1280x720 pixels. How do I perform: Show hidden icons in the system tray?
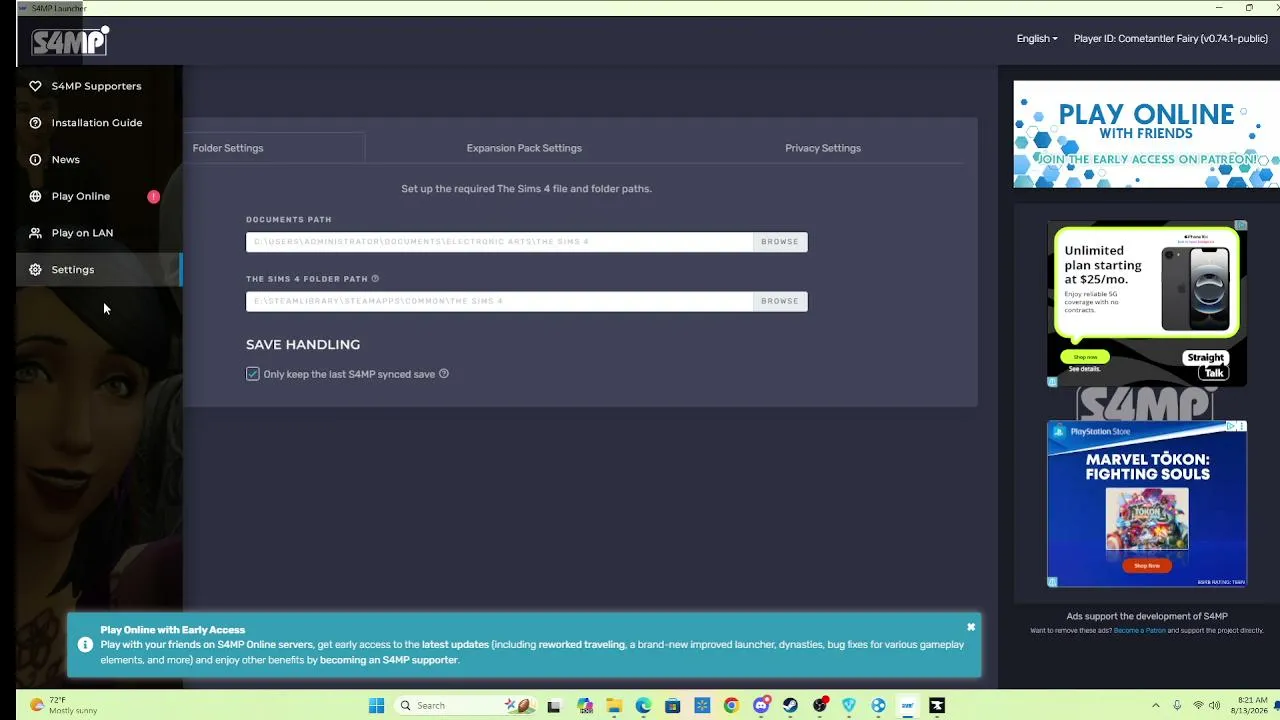1156,706
